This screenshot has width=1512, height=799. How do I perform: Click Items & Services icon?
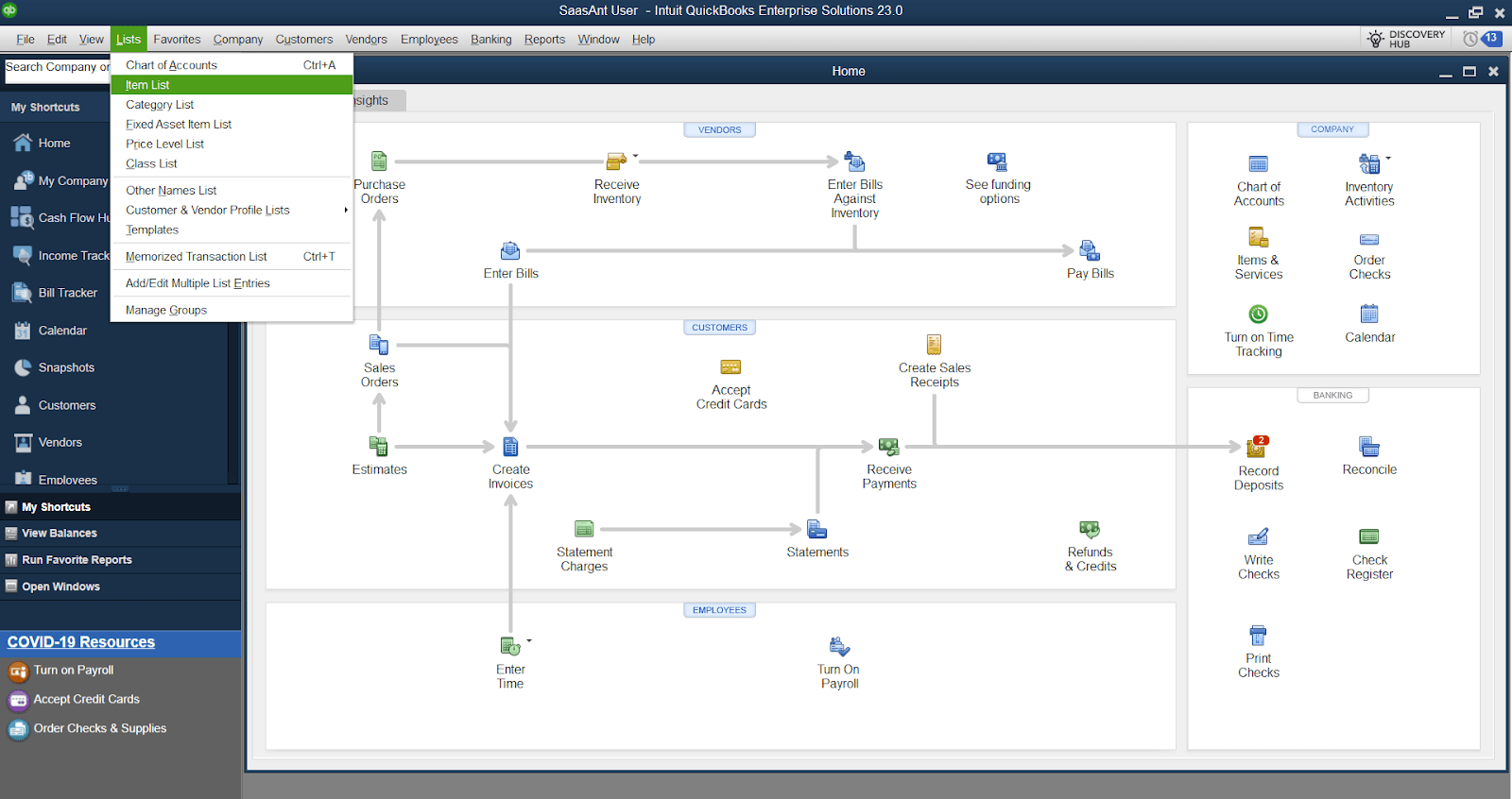coord(1258,236)
